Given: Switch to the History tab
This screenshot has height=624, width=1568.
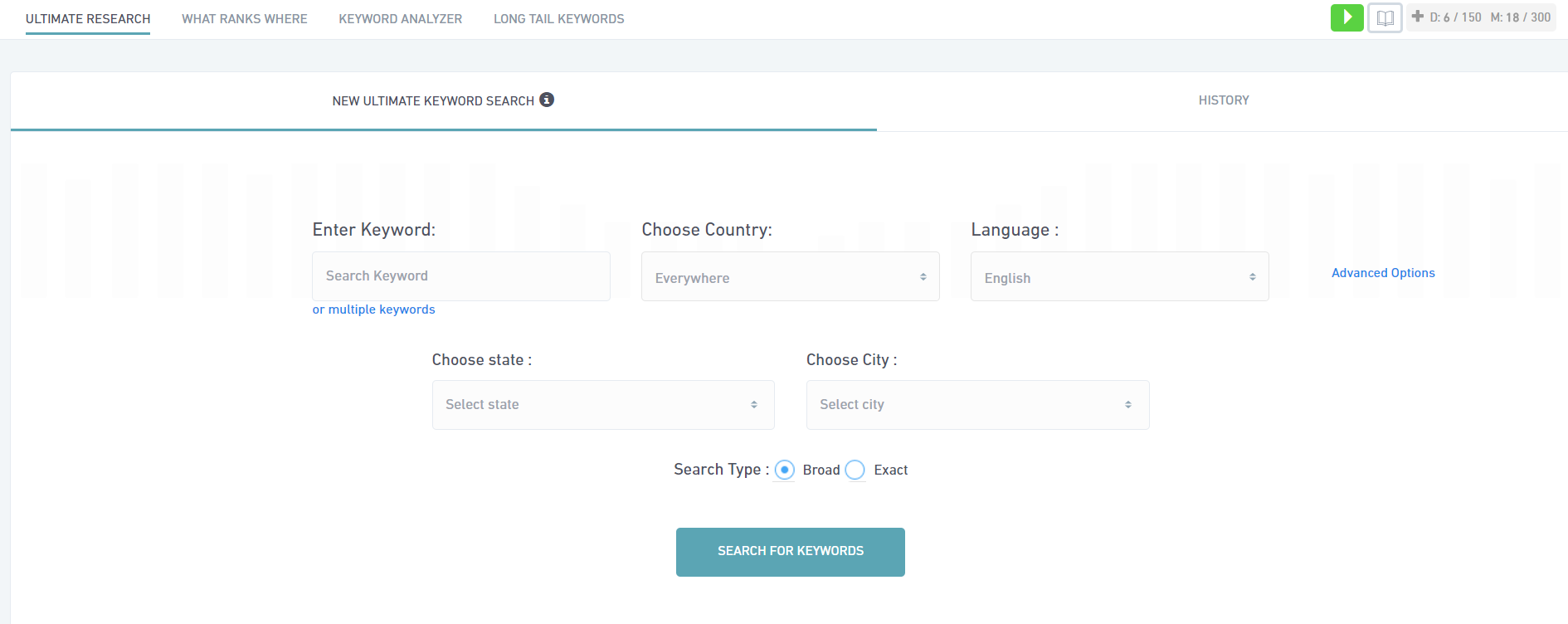Looking at the screenshot, I should (x=1223, y=100).
